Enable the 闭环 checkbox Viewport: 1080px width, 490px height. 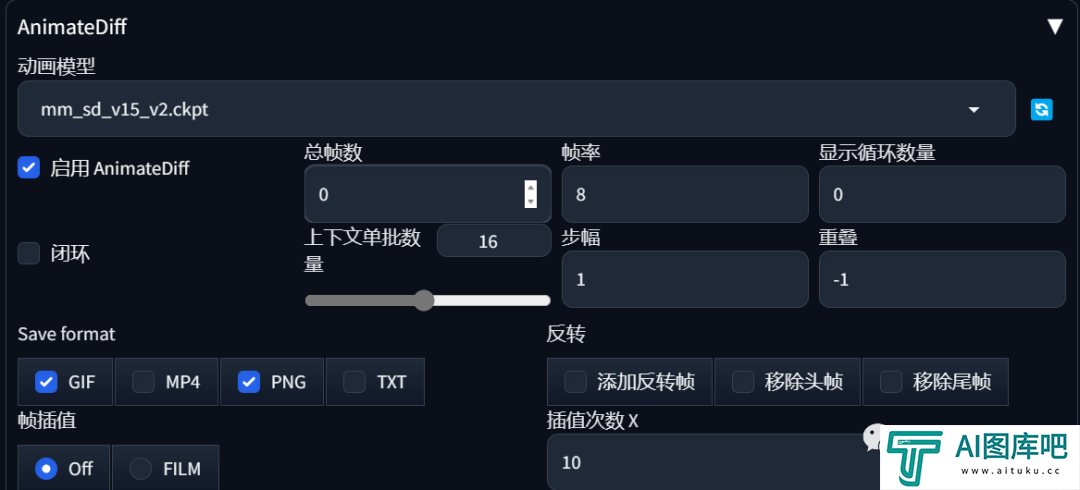point(29,253)
